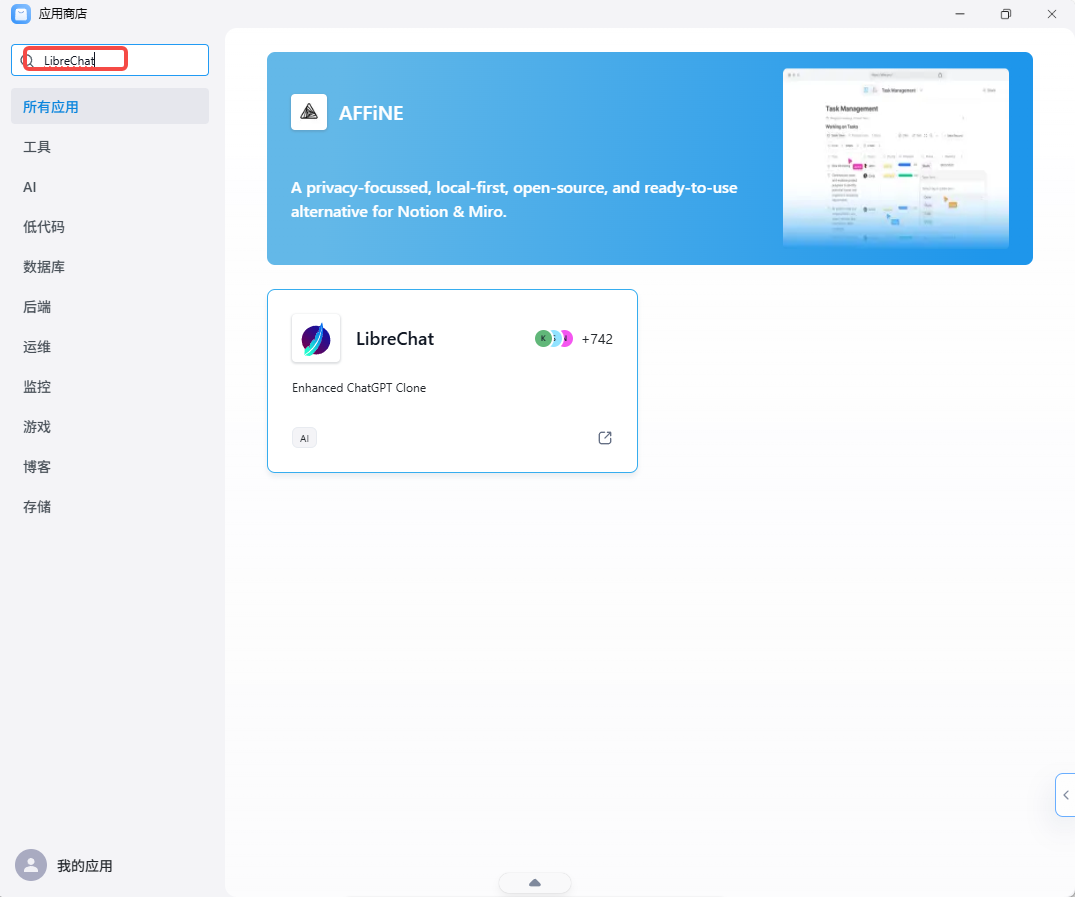Expand the bottom panel with the up arrow
The width and height of the screenshot is (1075, 897).
(x=535, y=883)
